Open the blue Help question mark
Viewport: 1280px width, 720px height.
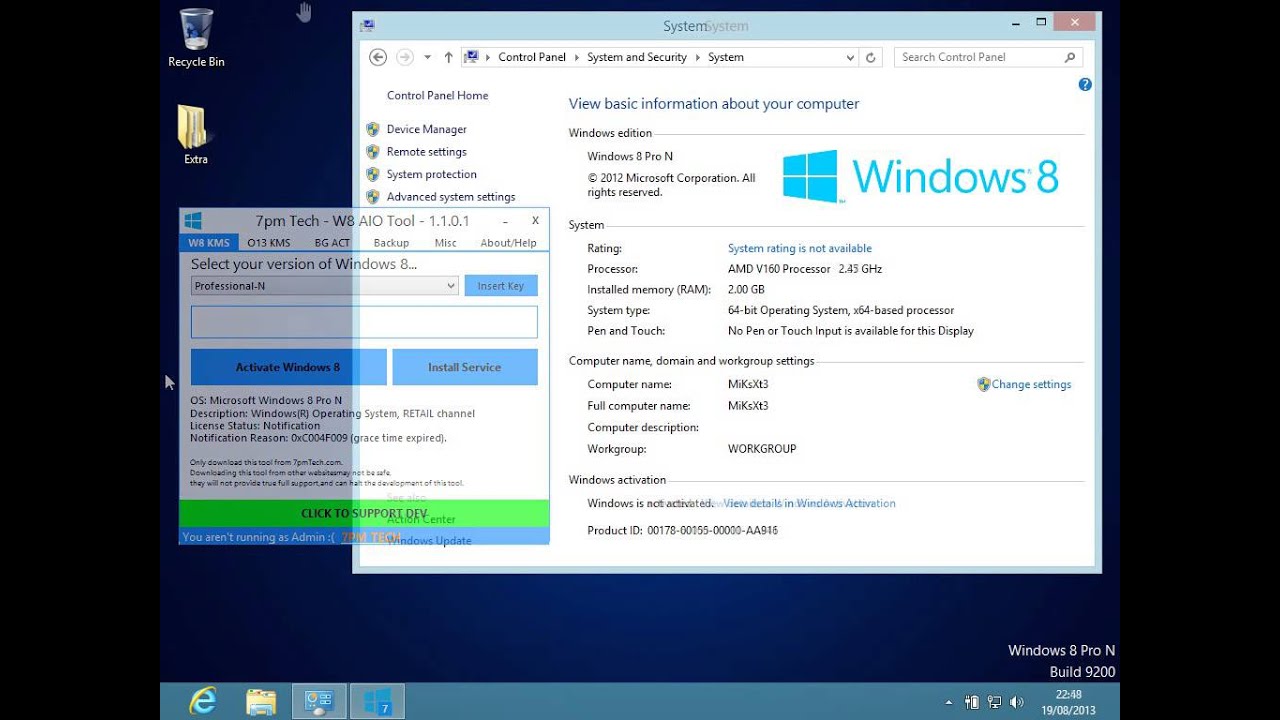coord(1085,85)
